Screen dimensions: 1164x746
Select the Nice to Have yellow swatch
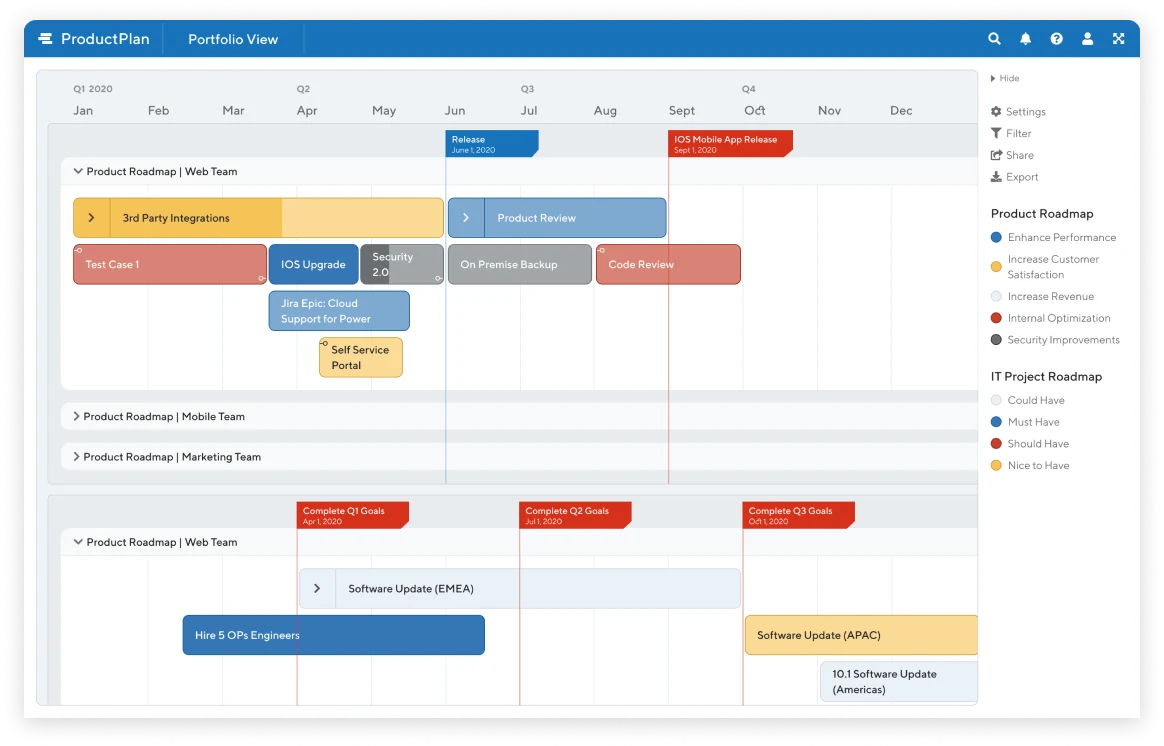(996, 465)
